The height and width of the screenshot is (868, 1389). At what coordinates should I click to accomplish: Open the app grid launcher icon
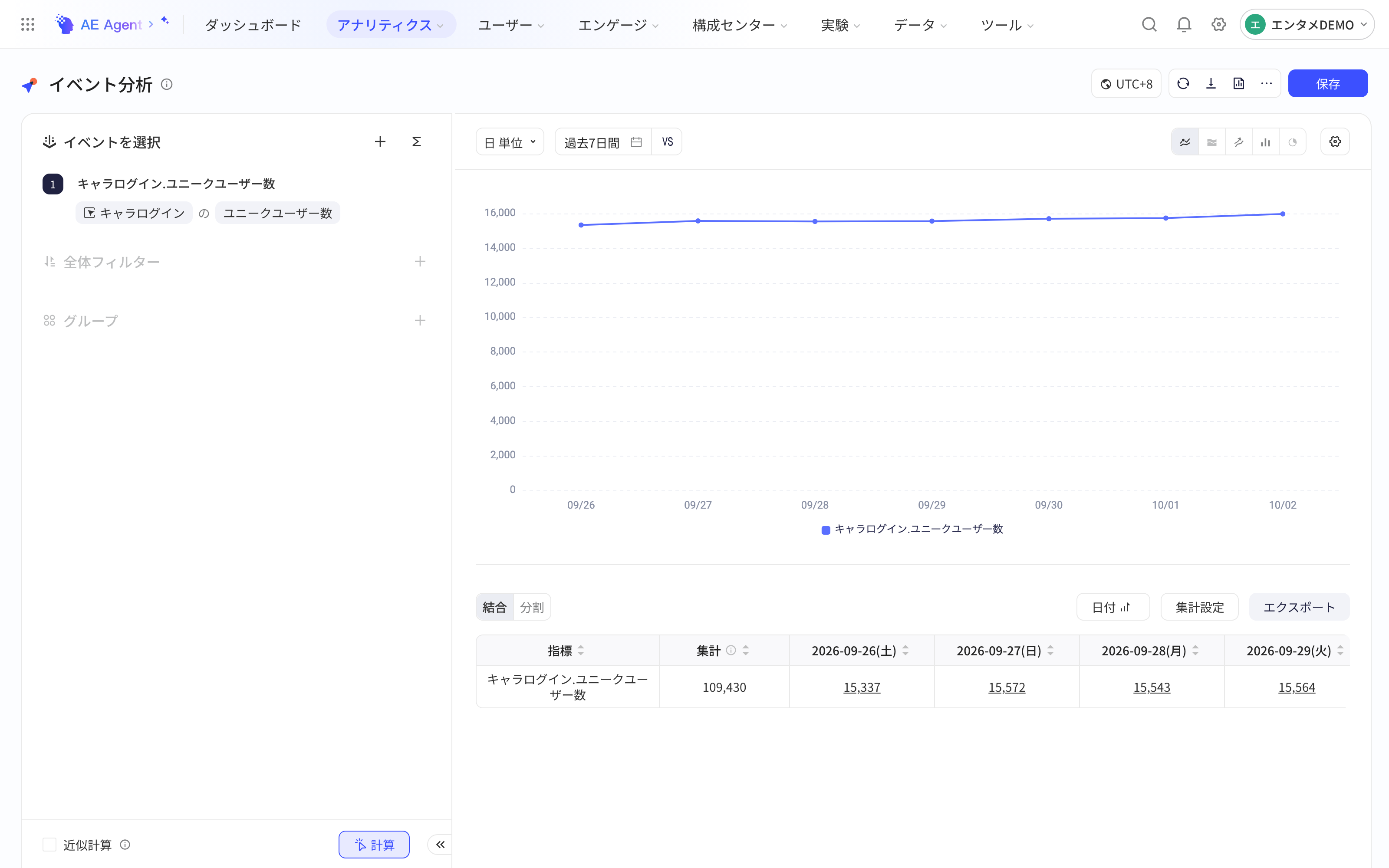click(x=27, y=25)
